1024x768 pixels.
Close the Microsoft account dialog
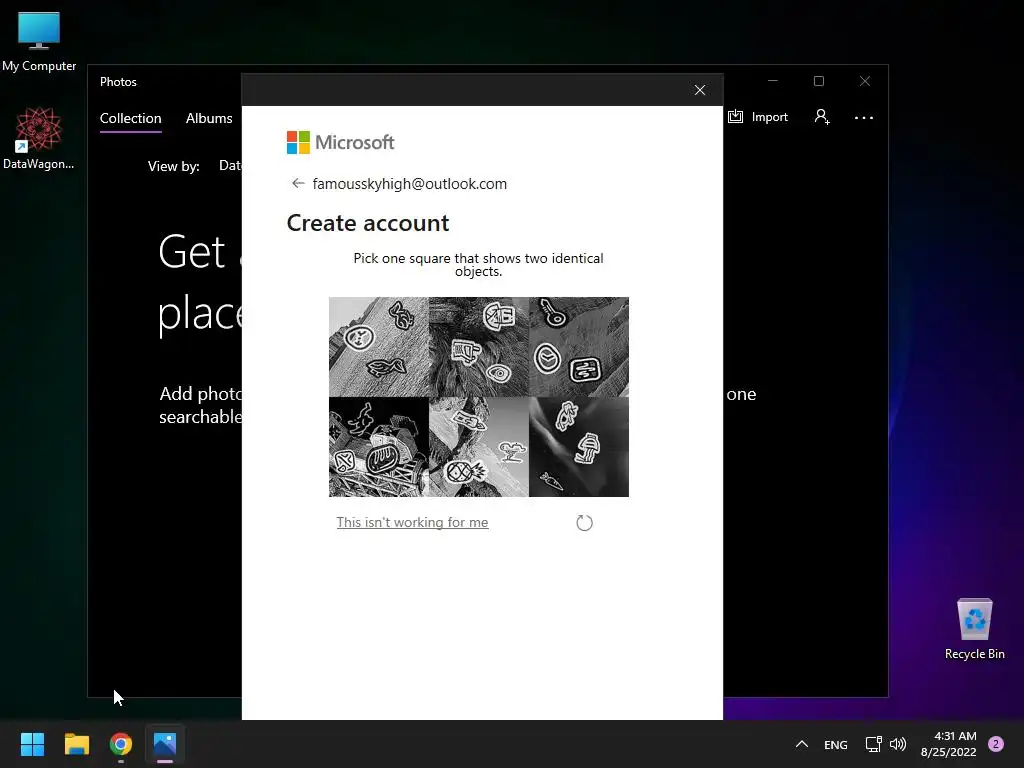[x=699, y=90]
